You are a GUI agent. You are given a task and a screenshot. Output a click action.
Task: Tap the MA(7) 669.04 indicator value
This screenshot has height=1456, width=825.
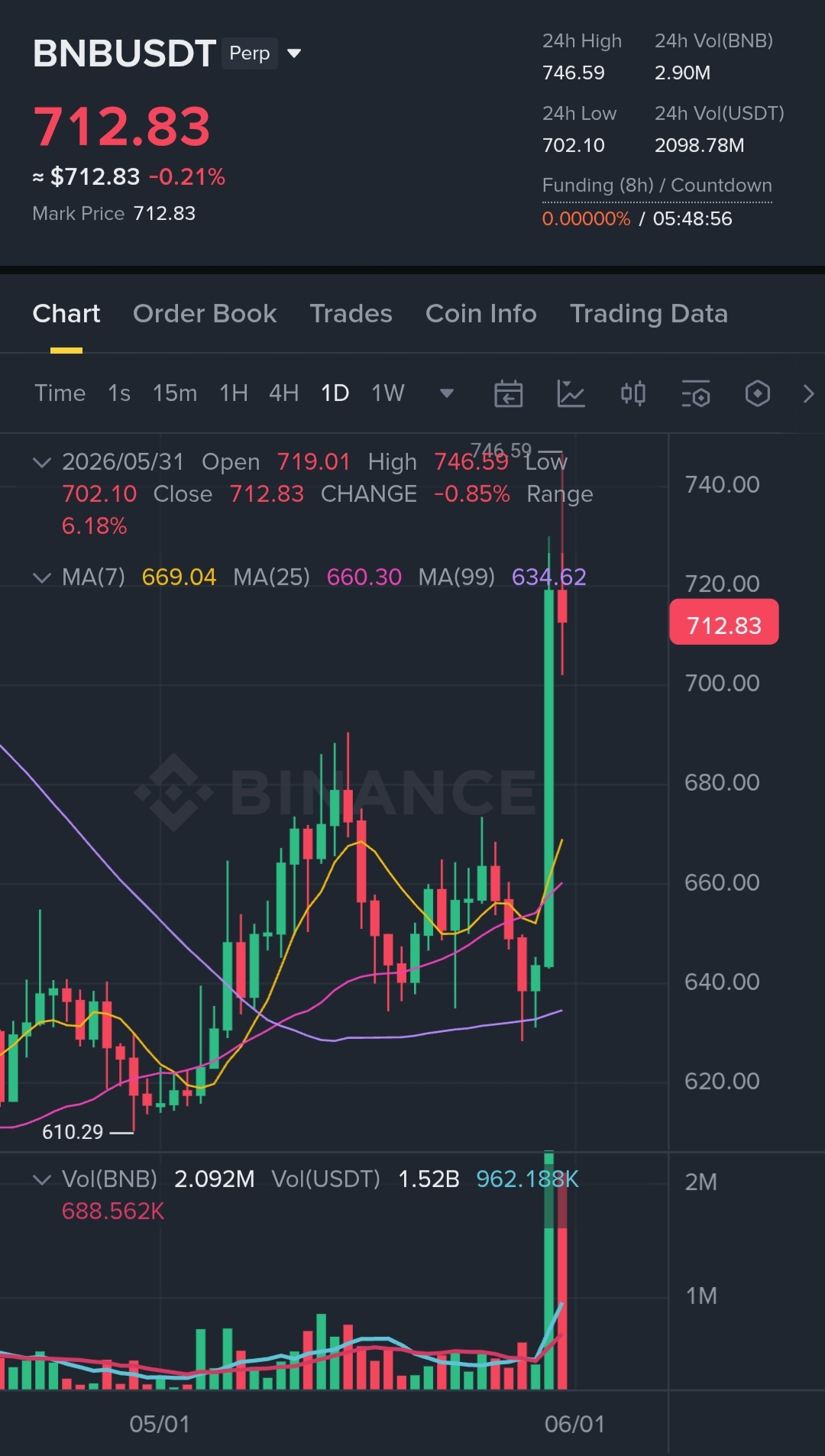coord(179,577)
